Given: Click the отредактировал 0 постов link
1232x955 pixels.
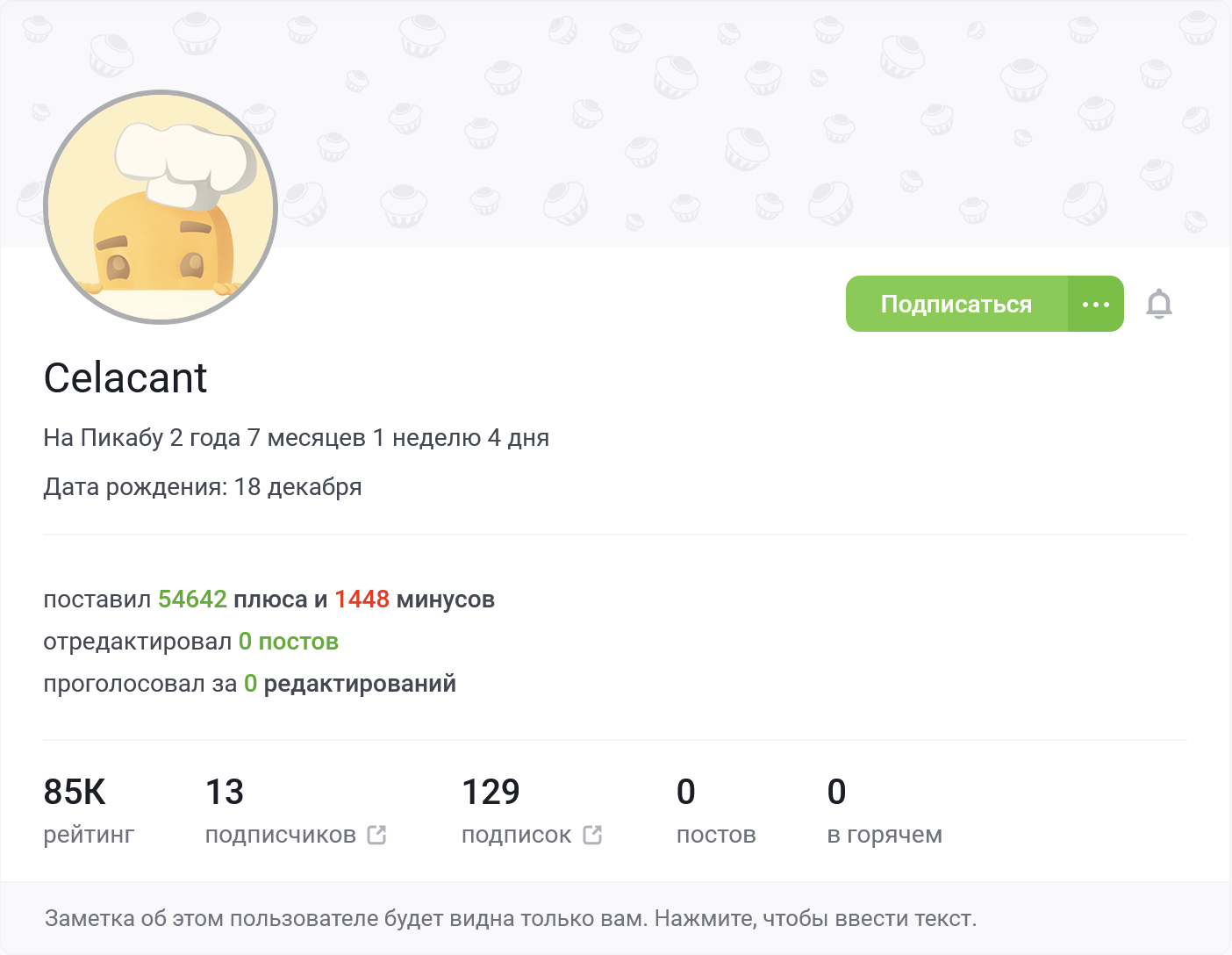Looking at the screenshot, I should [x=289, y=642].
